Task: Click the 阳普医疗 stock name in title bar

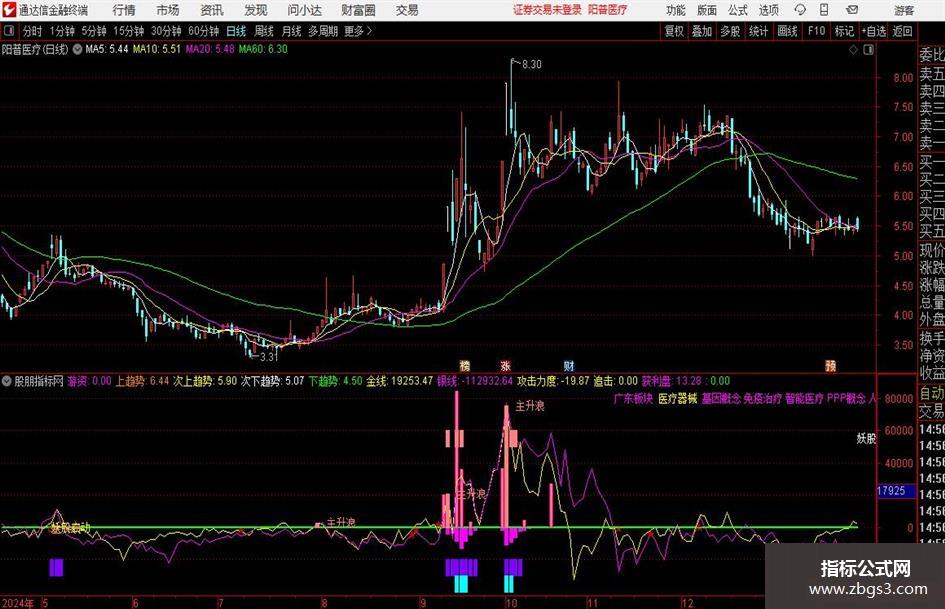Action: point(608,10)
